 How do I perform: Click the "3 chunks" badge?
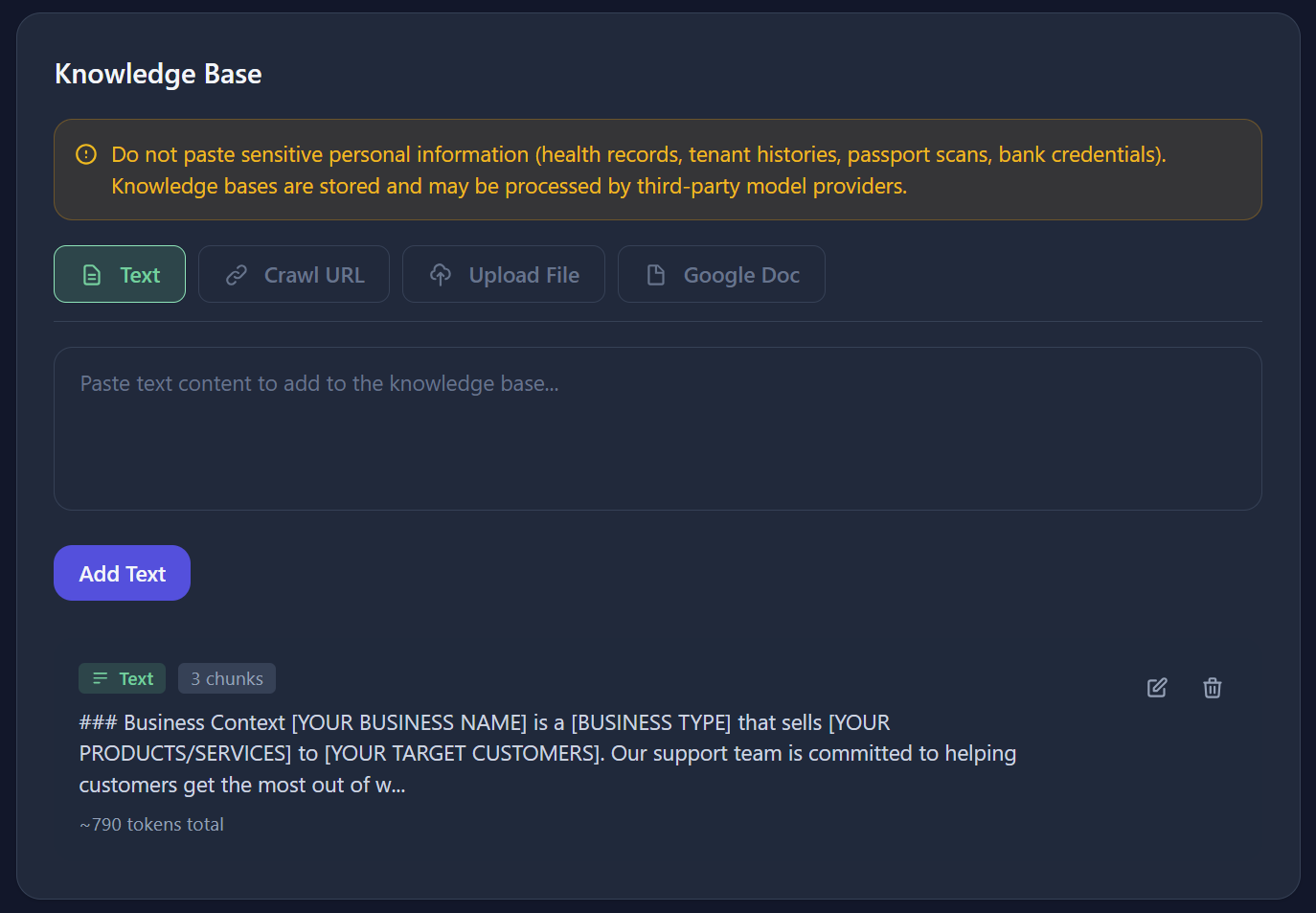(x=226, y=678)
